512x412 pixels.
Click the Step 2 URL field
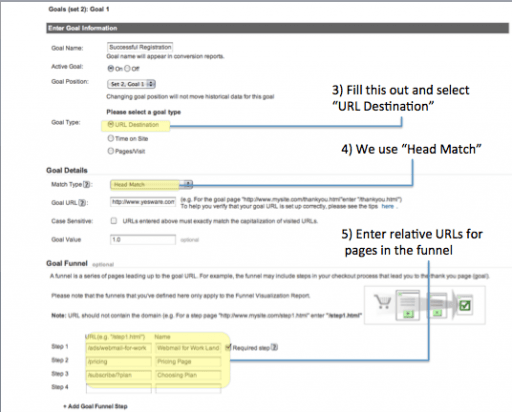(119, 362)
